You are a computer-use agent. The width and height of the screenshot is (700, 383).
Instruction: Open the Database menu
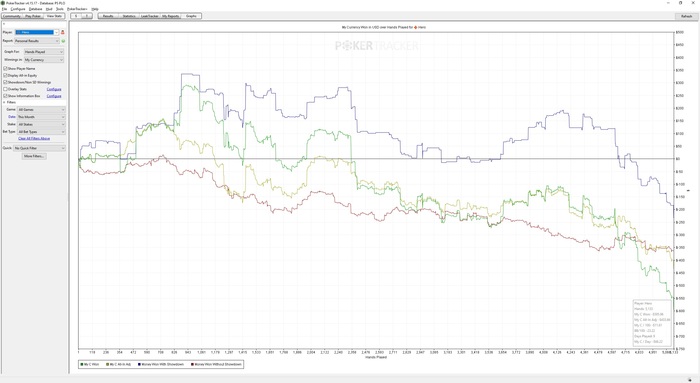point(35,9)
